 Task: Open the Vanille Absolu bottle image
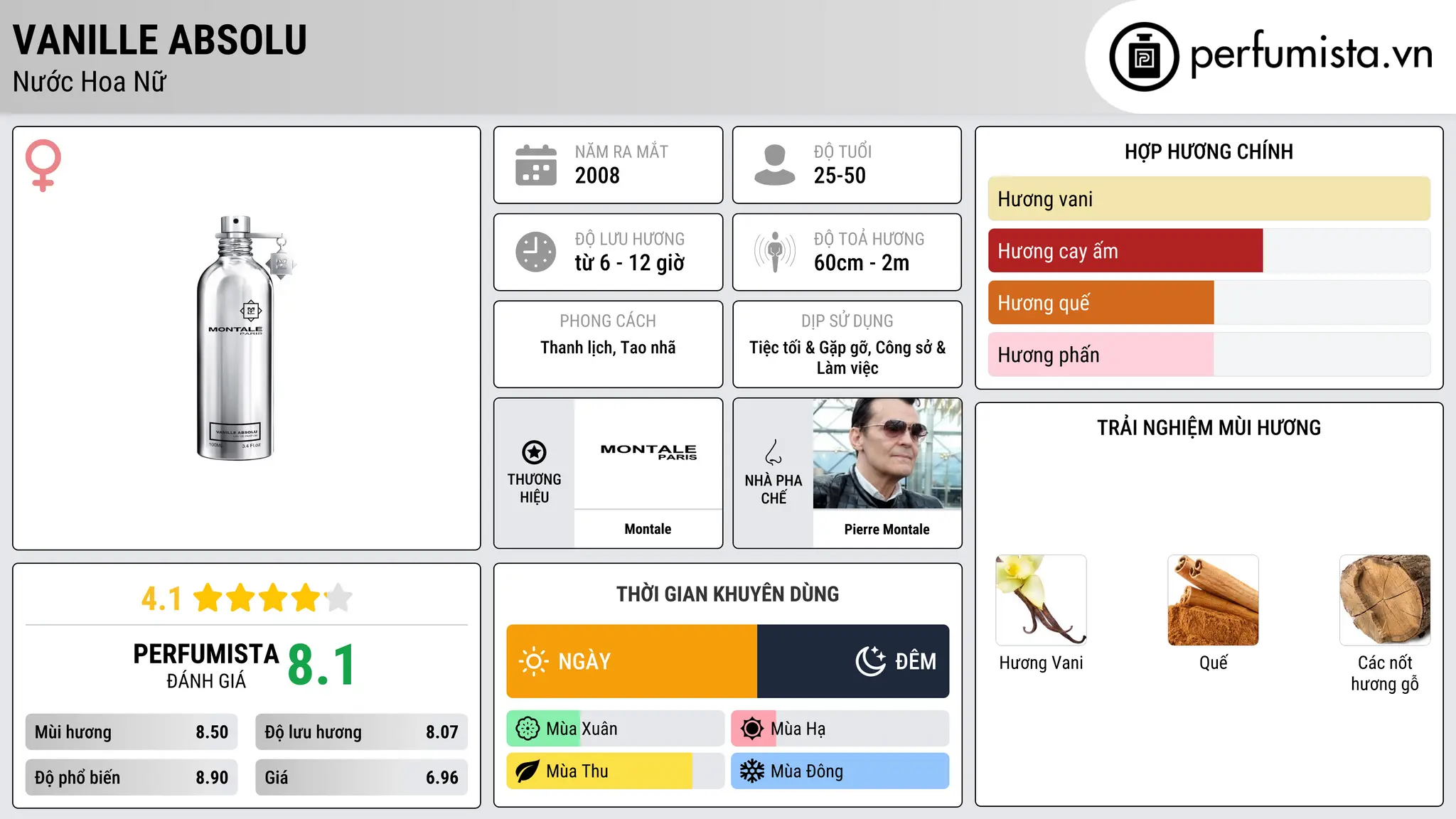pos(245,338)
